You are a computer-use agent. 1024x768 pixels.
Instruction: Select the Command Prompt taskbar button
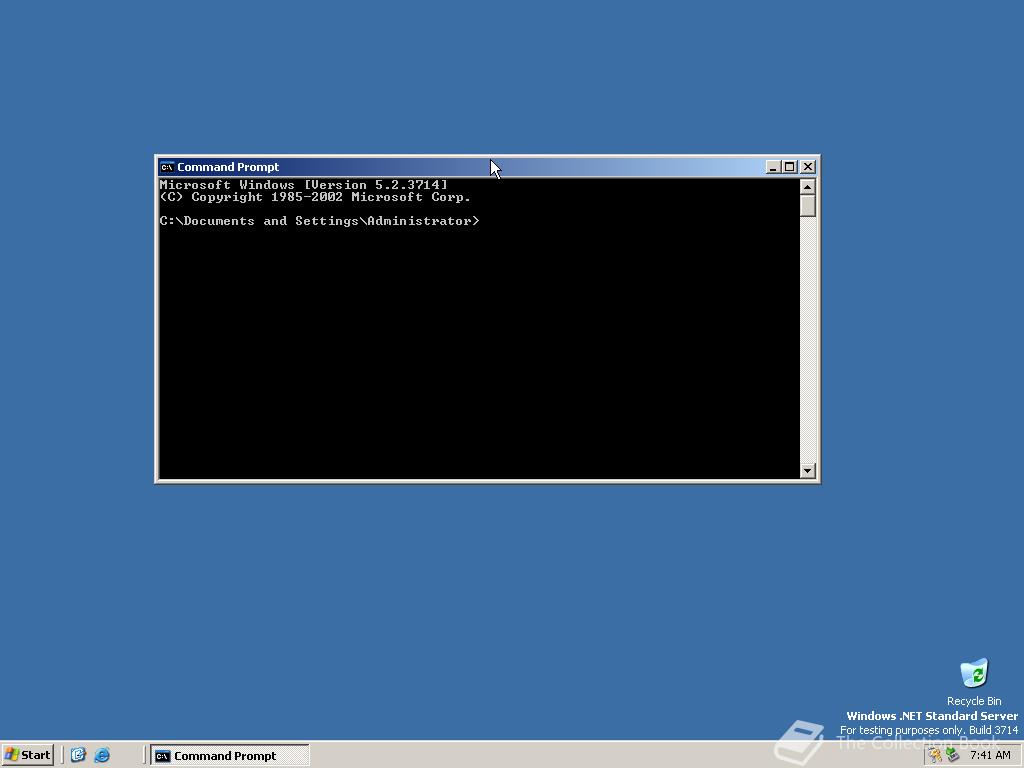[230, 756]
